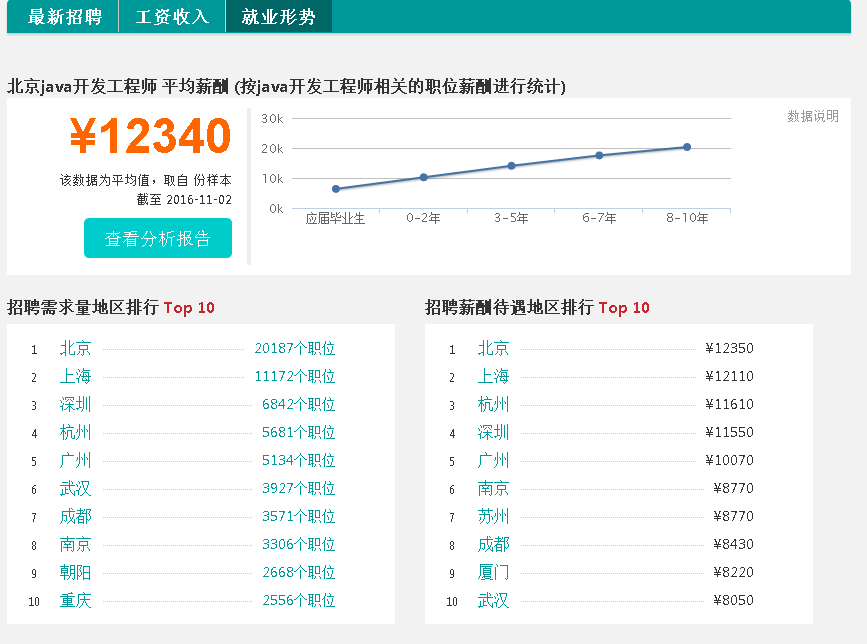Image resolution: width=867 pixels, height=644 pixels.
Task: Select the 就业形势 tab
Action: pyautogui.click(x=278, y=16)
